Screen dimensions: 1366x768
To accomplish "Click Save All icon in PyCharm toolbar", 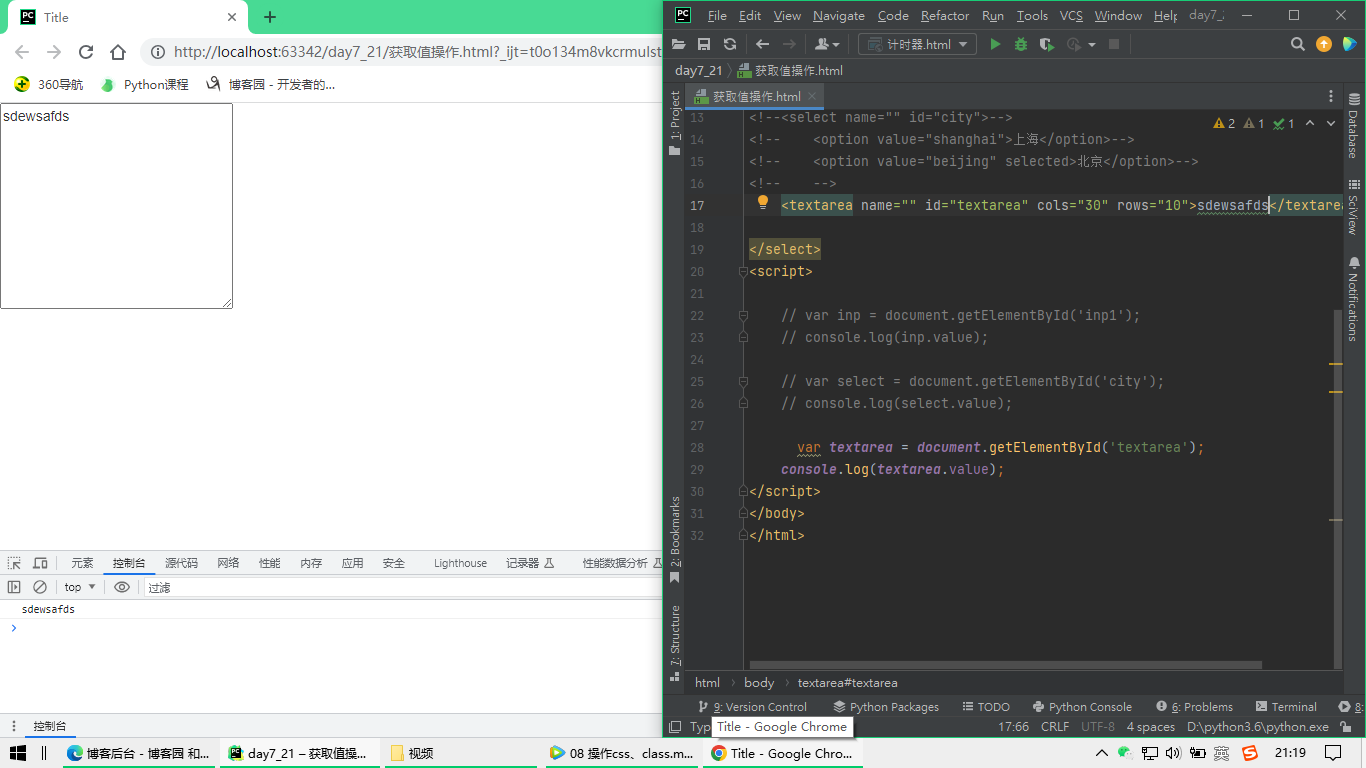I will coord(704,44).
